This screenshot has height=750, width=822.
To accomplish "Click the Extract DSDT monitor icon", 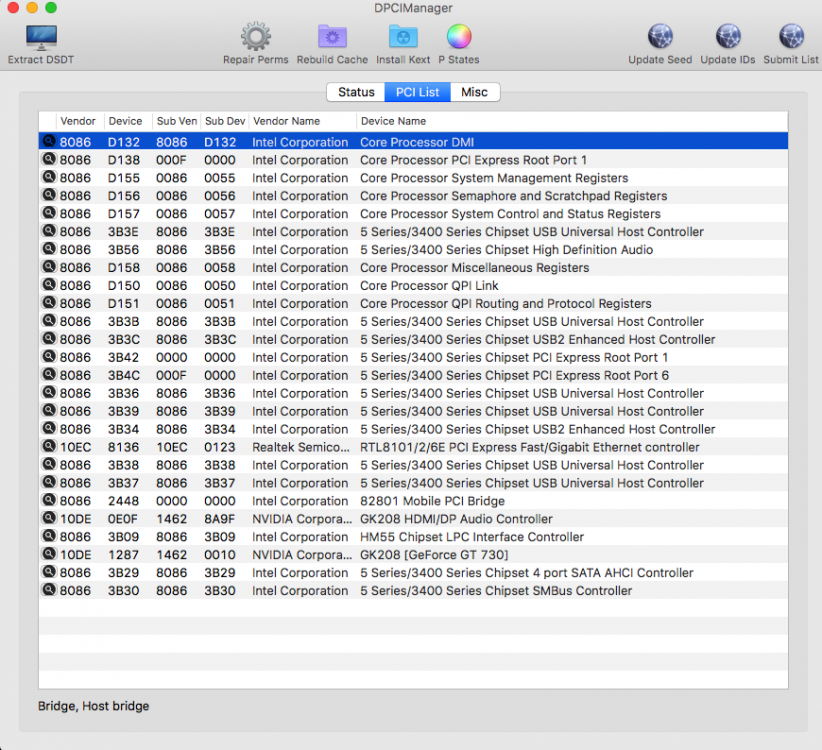I will pos(41,38).
